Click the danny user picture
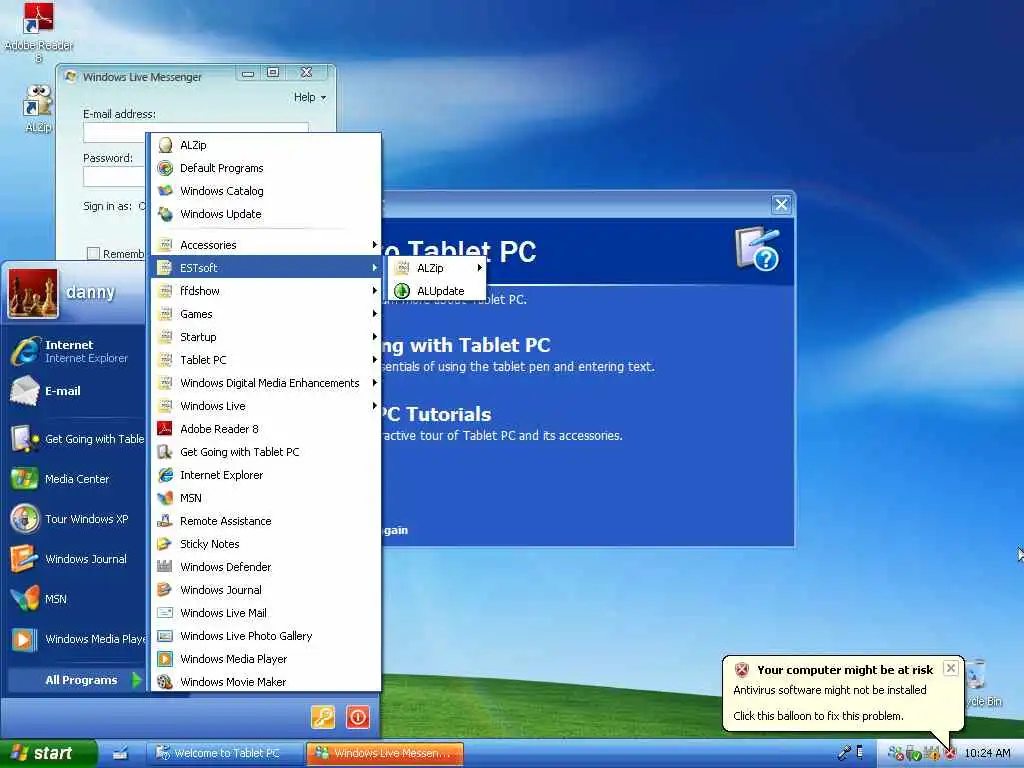1024x768 pixels. [x=33, y=293]
